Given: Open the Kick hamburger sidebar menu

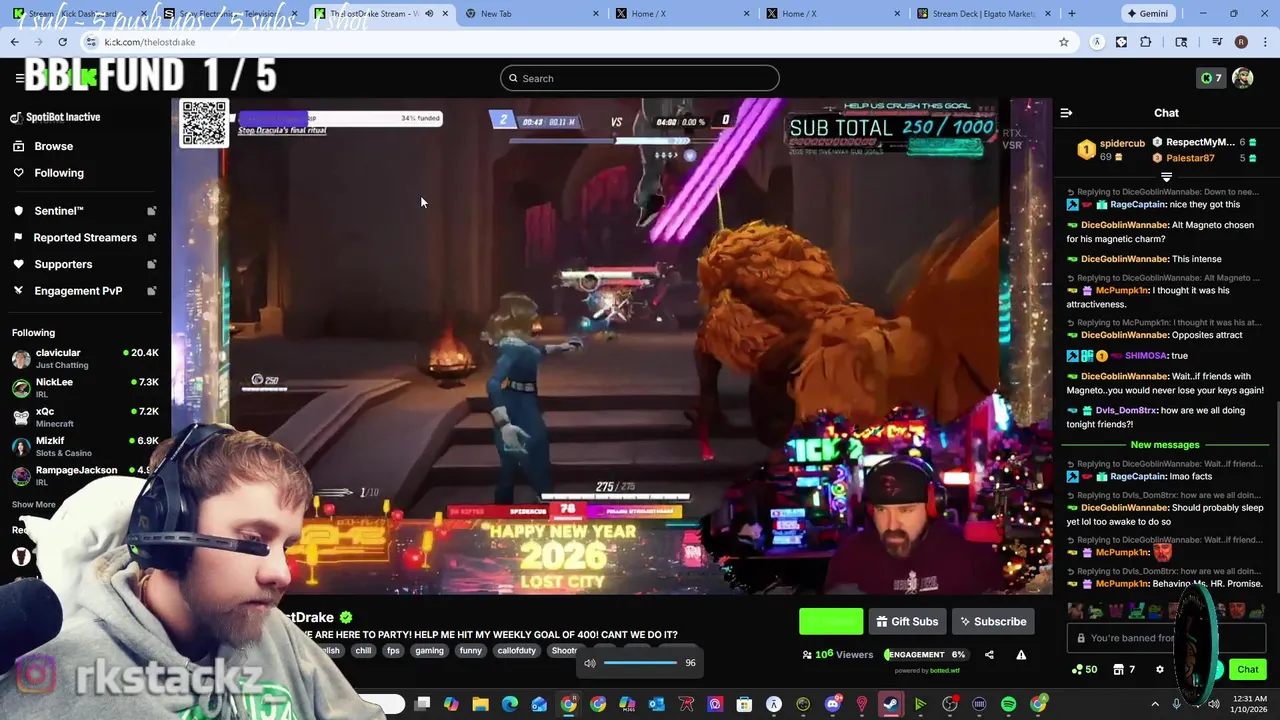Looking at the screenshot, I should 19,78.
